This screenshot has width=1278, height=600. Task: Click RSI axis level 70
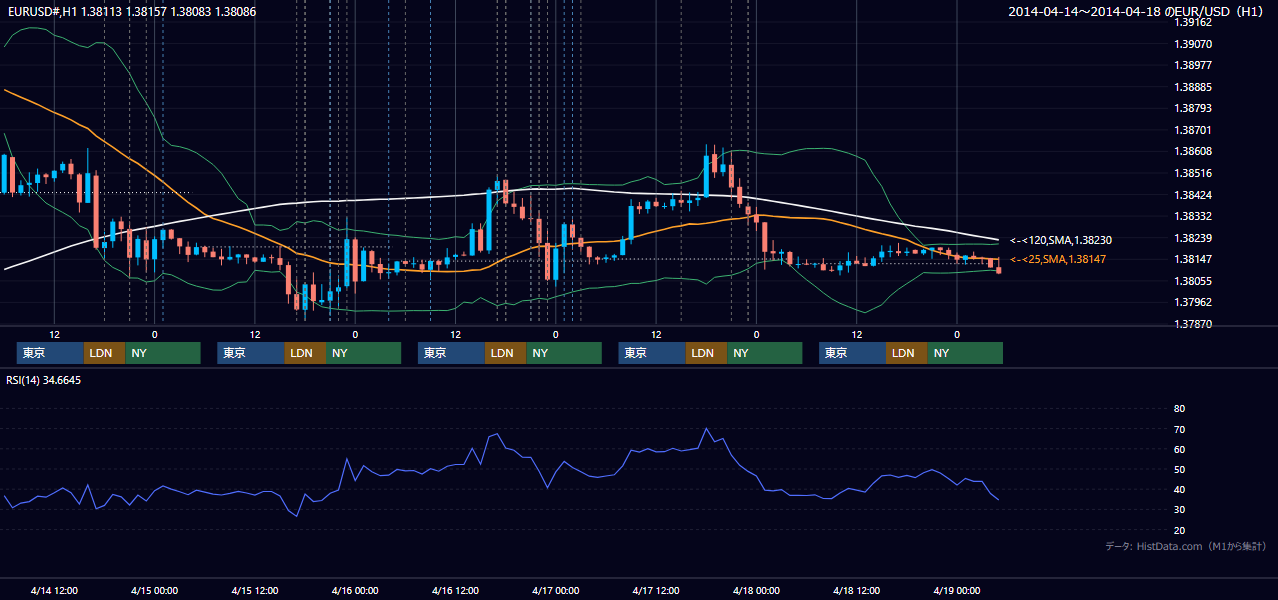(1179, 430)
